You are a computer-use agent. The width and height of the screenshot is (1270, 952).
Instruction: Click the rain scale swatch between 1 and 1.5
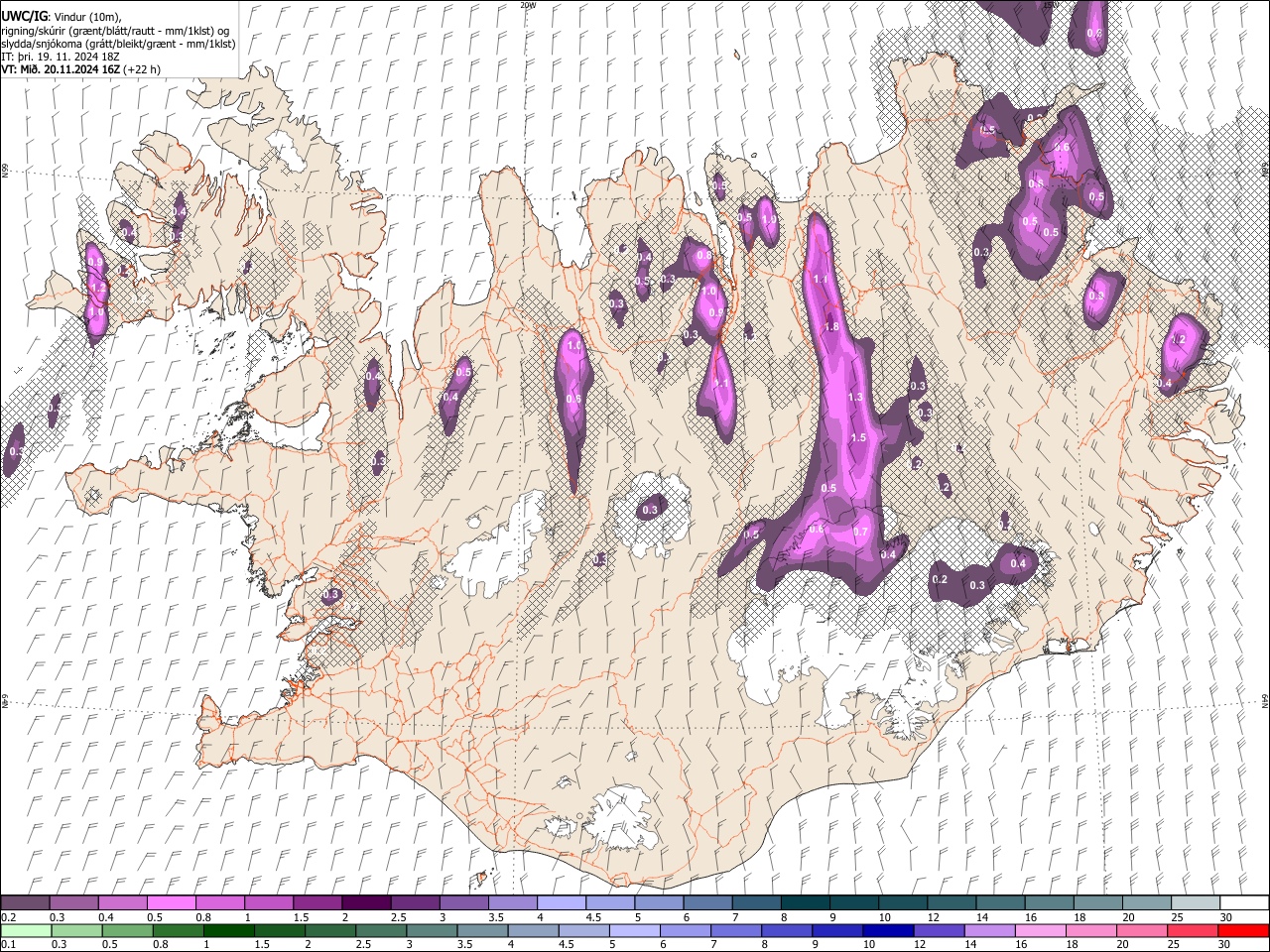(x=228, y=930)
